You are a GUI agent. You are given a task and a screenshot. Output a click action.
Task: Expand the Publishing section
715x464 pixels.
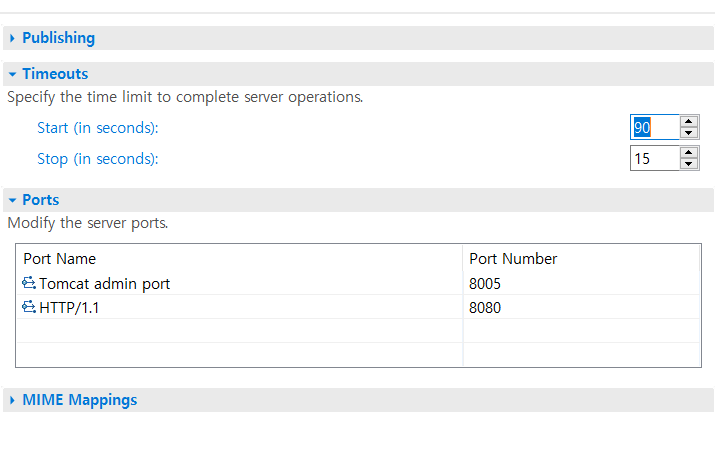tap(12, 38)
